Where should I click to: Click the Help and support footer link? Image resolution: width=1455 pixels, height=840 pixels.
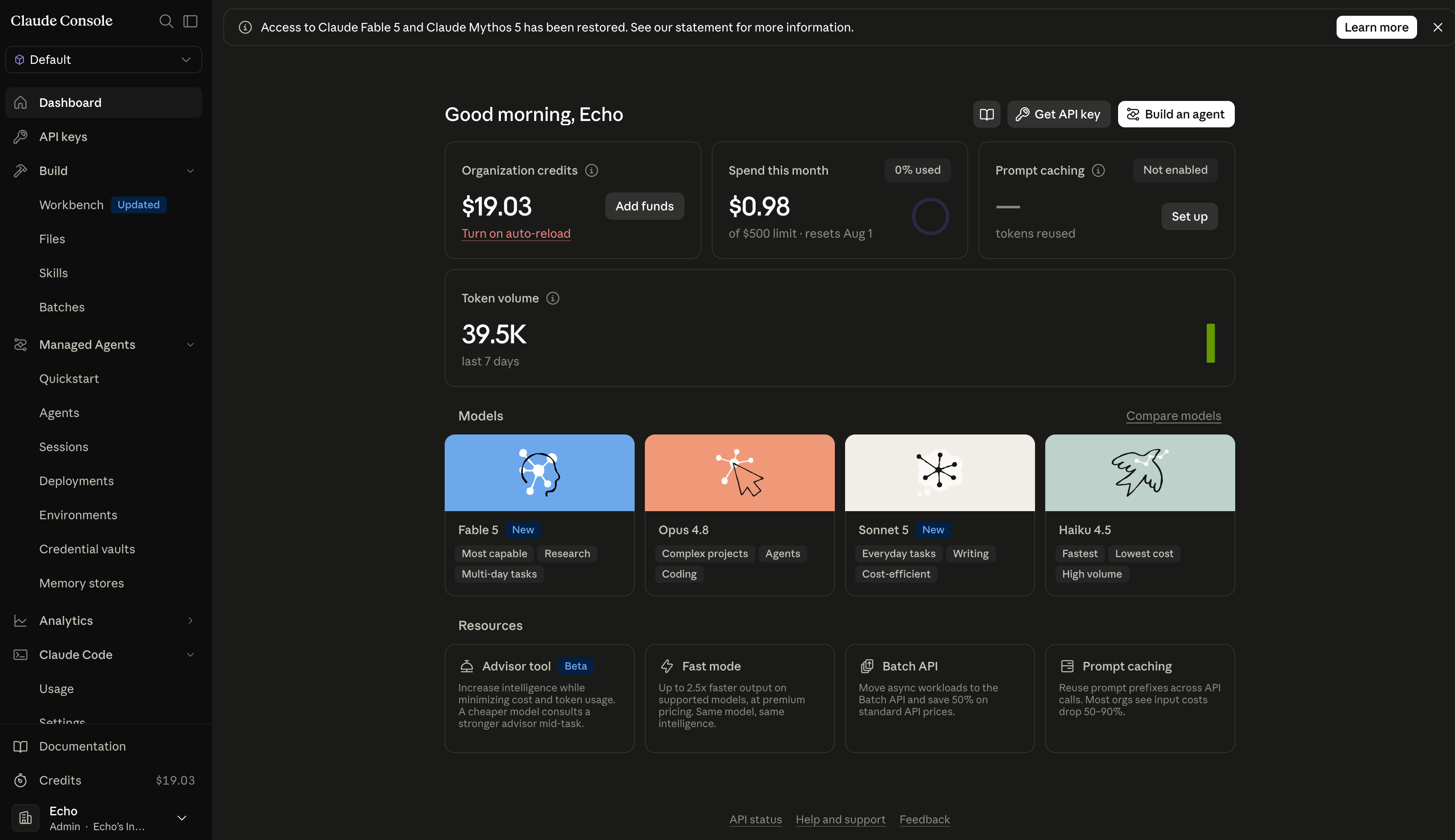click(840, 819)
